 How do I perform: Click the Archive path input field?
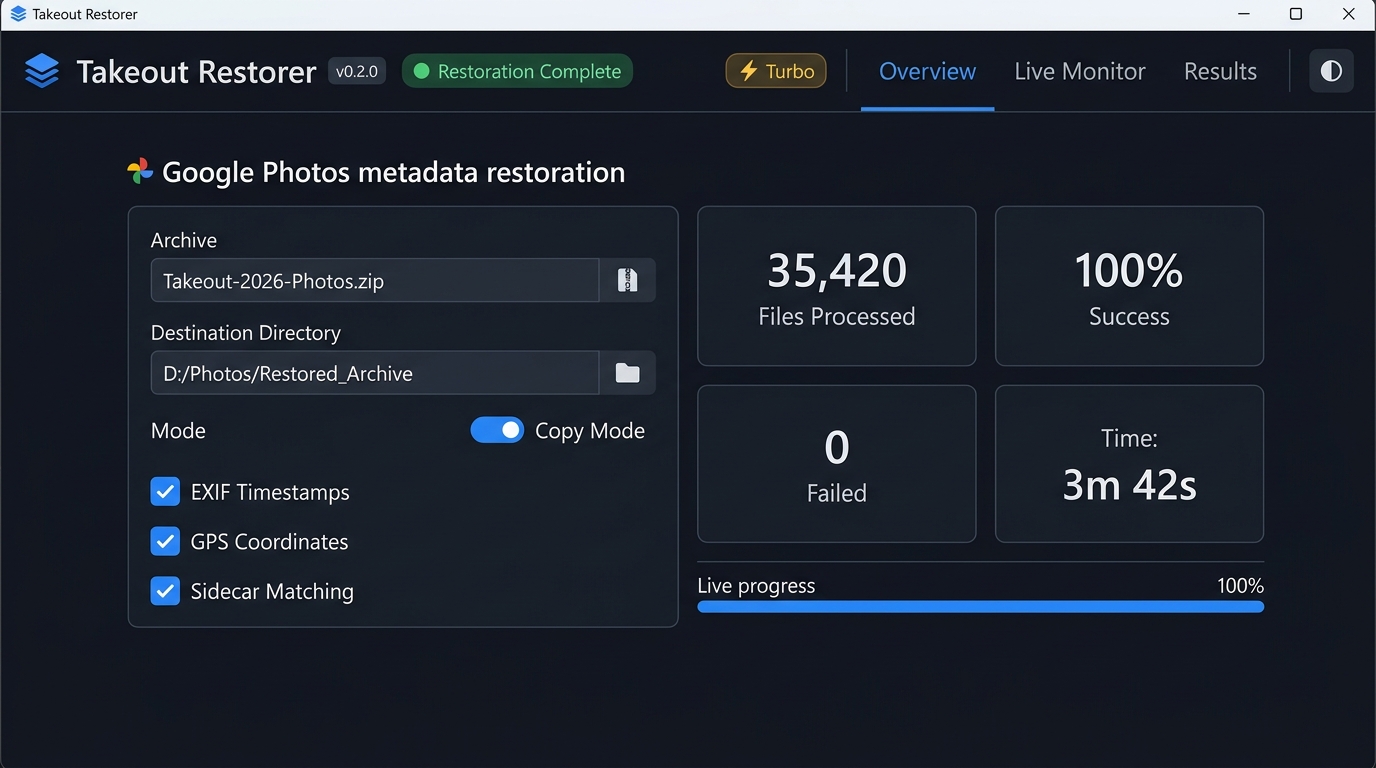375,280
